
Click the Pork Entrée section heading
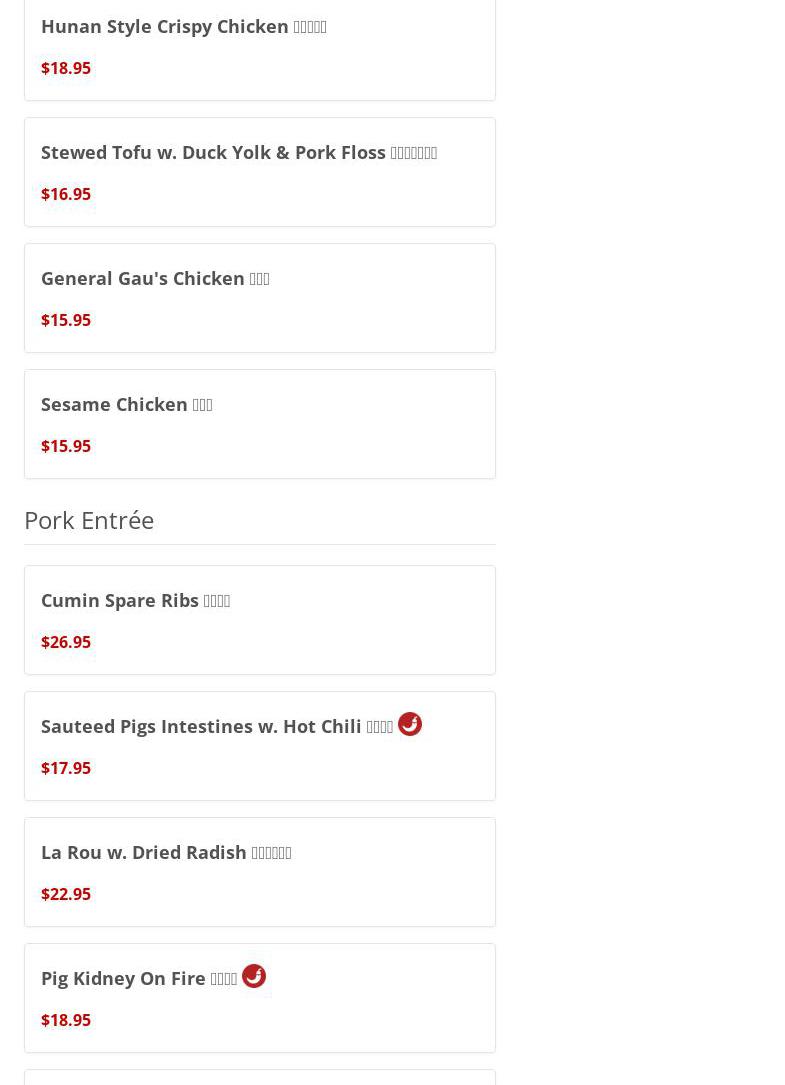89,520
